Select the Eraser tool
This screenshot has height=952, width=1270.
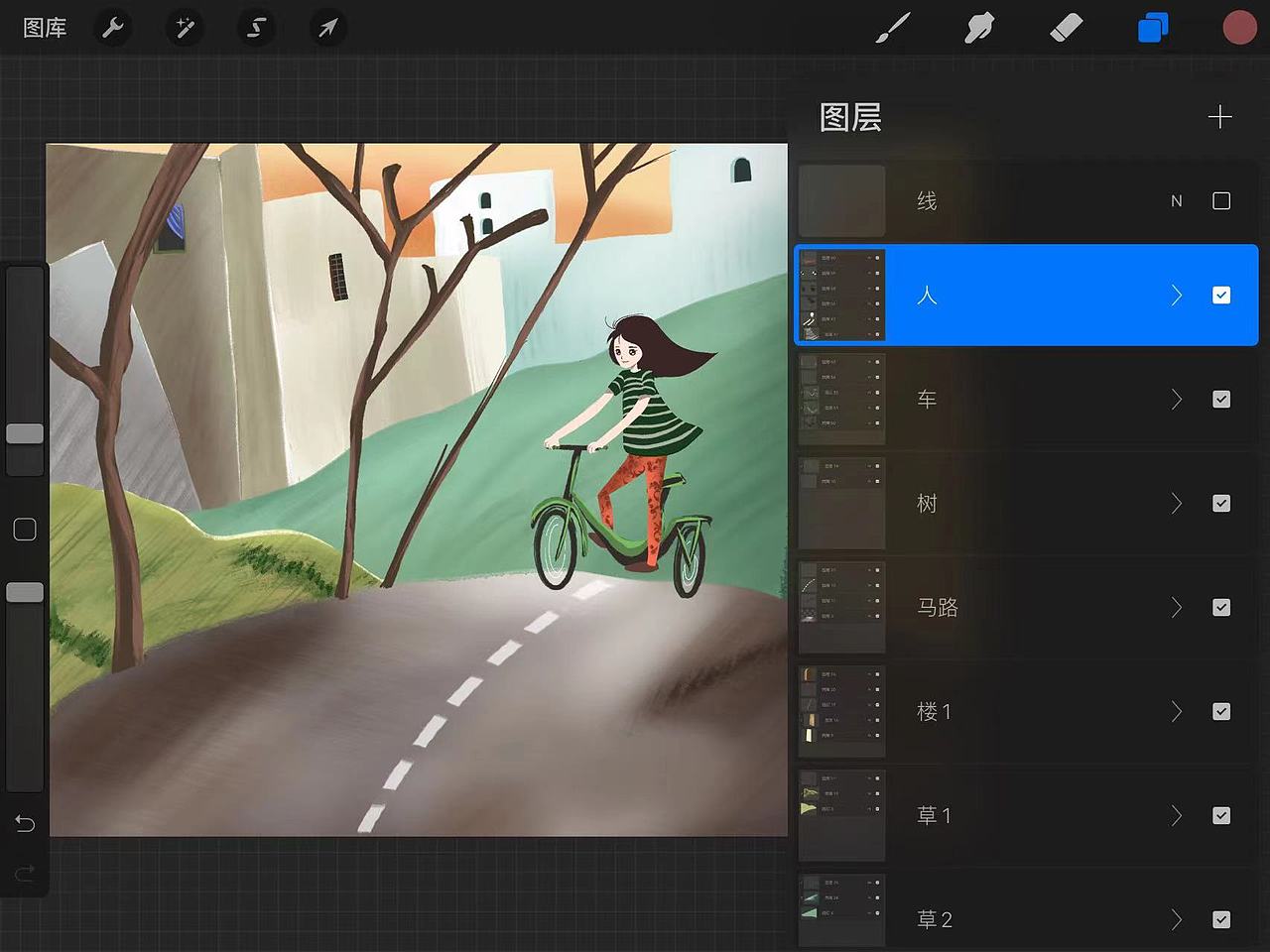(1066, 28)
